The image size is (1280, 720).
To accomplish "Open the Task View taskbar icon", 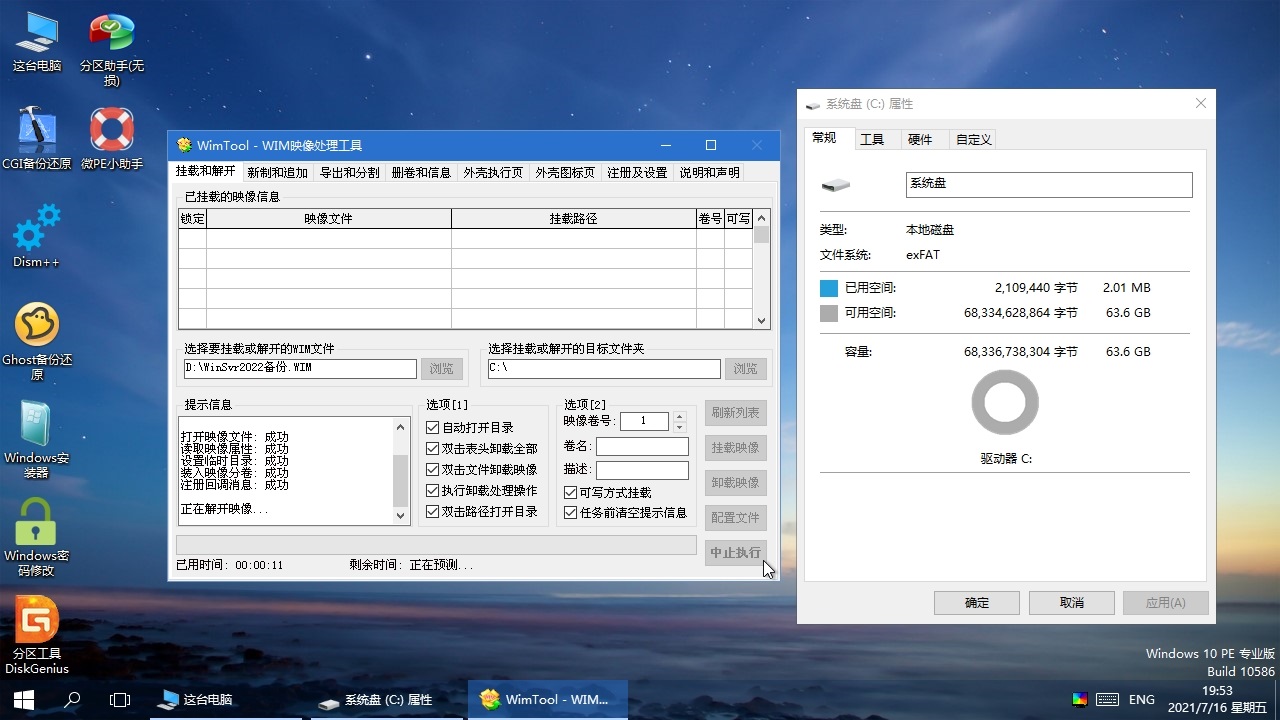I will (x=120, y=700).
